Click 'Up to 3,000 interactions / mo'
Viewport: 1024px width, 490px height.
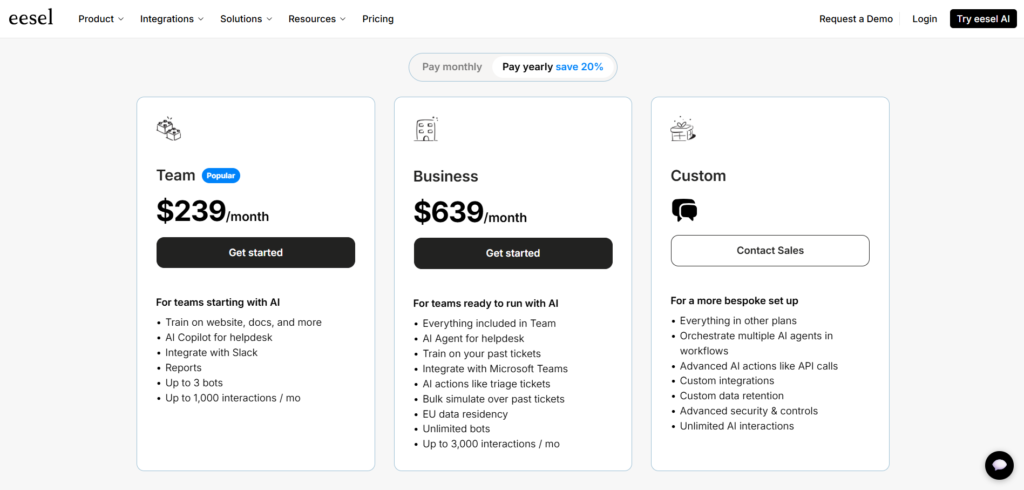(490, 444)
